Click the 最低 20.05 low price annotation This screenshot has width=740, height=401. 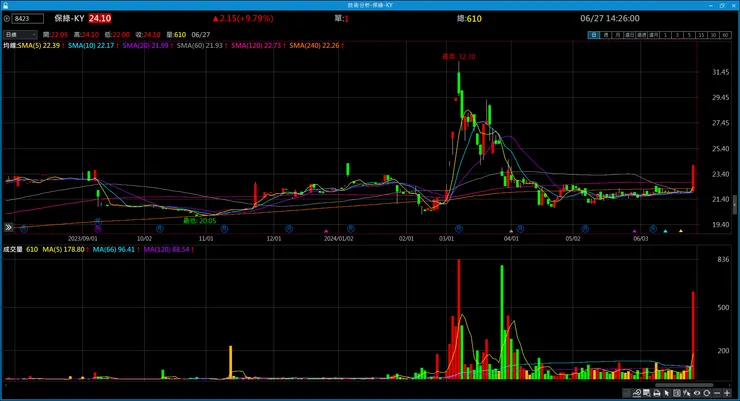point(200,220)
